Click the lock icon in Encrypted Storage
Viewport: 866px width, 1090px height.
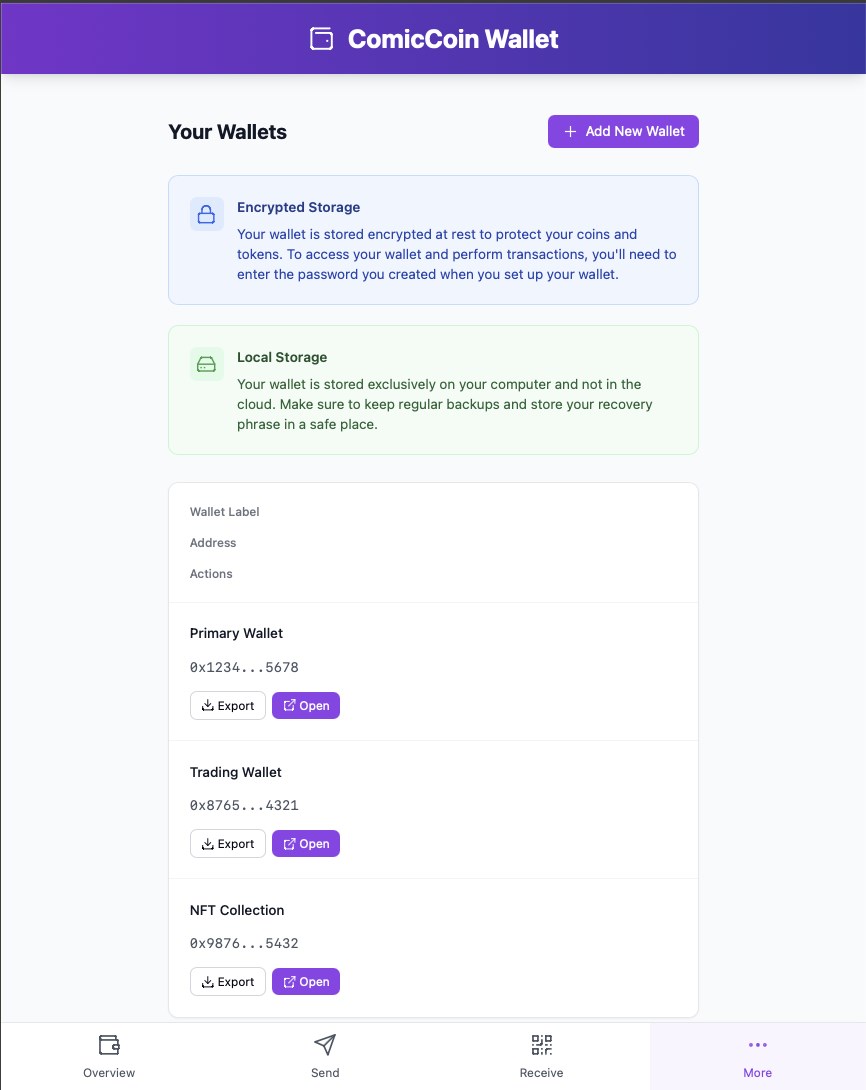(x=206, y=214)
